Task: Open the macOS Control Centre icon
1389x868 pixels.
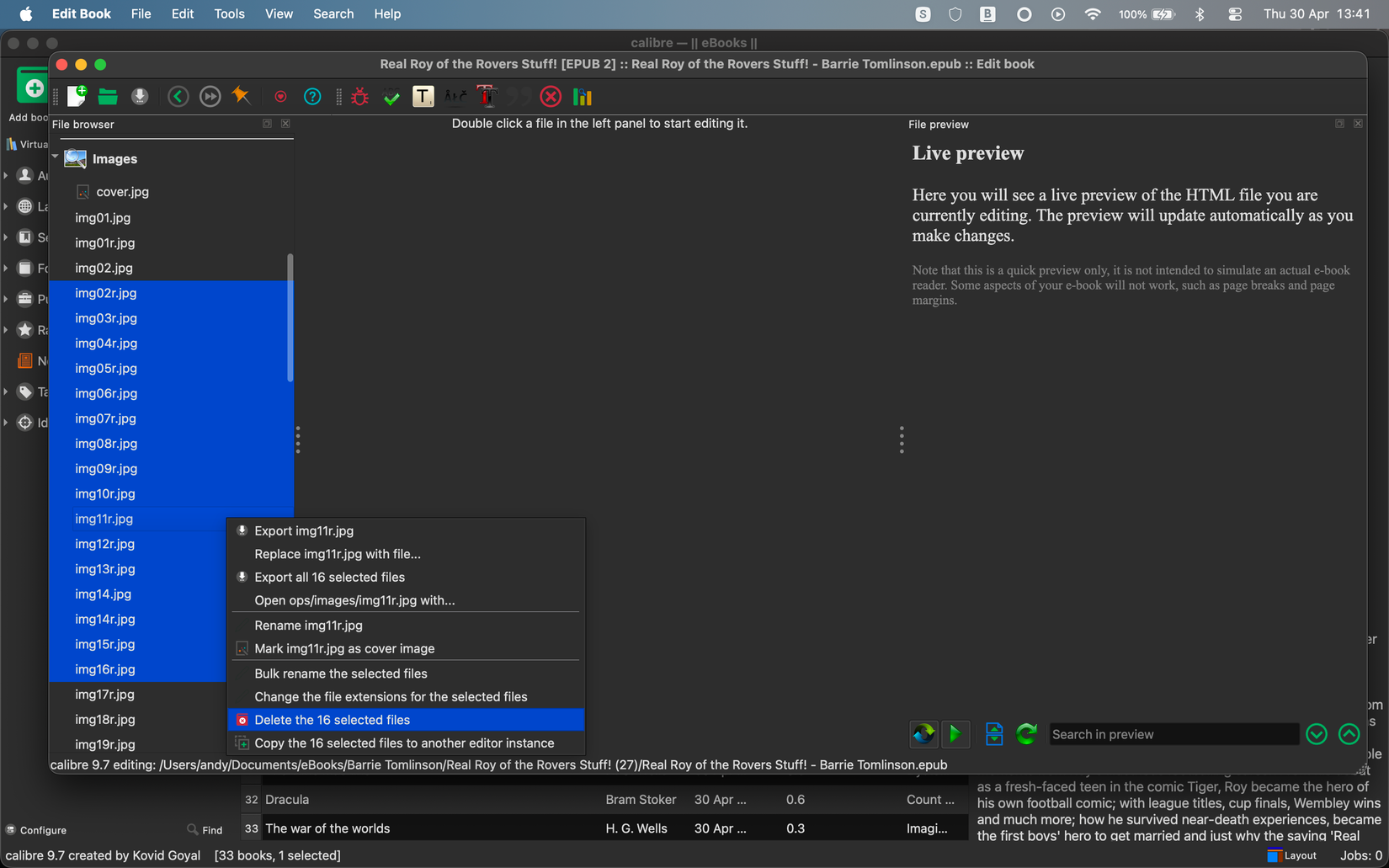Action: 1235,13
